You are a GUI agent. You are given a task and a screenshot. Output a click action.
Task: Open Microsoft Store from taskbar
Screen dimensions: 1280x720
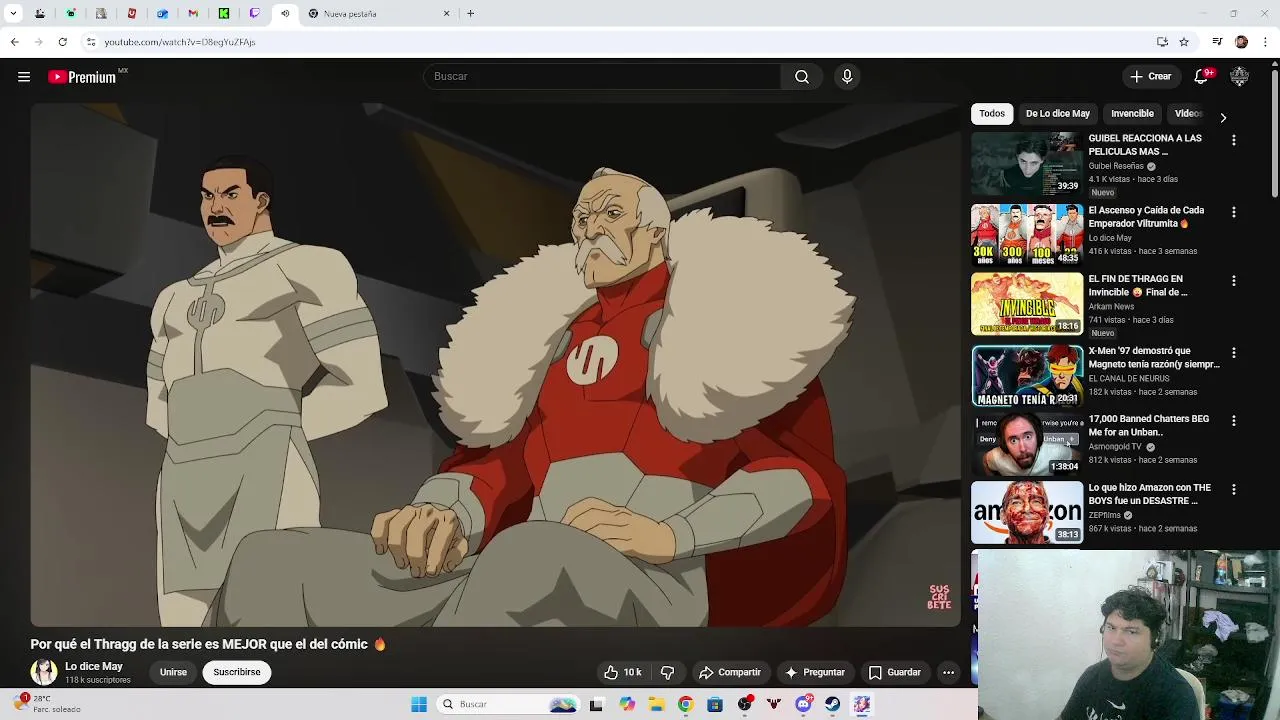point(715,704)
